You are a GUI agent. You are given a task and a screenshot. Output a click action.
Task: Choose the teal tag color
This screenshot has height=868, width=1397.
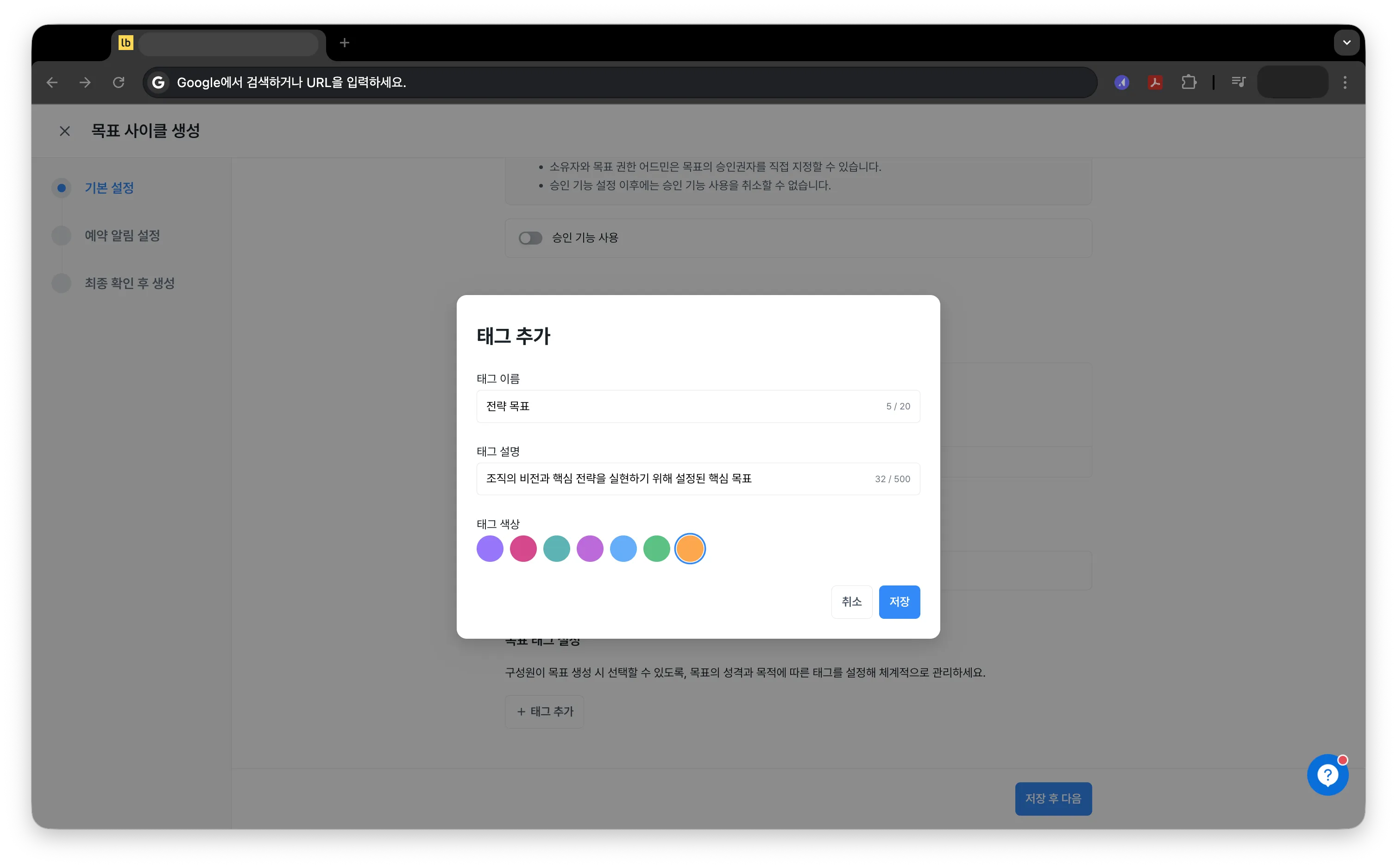(556, 549)
